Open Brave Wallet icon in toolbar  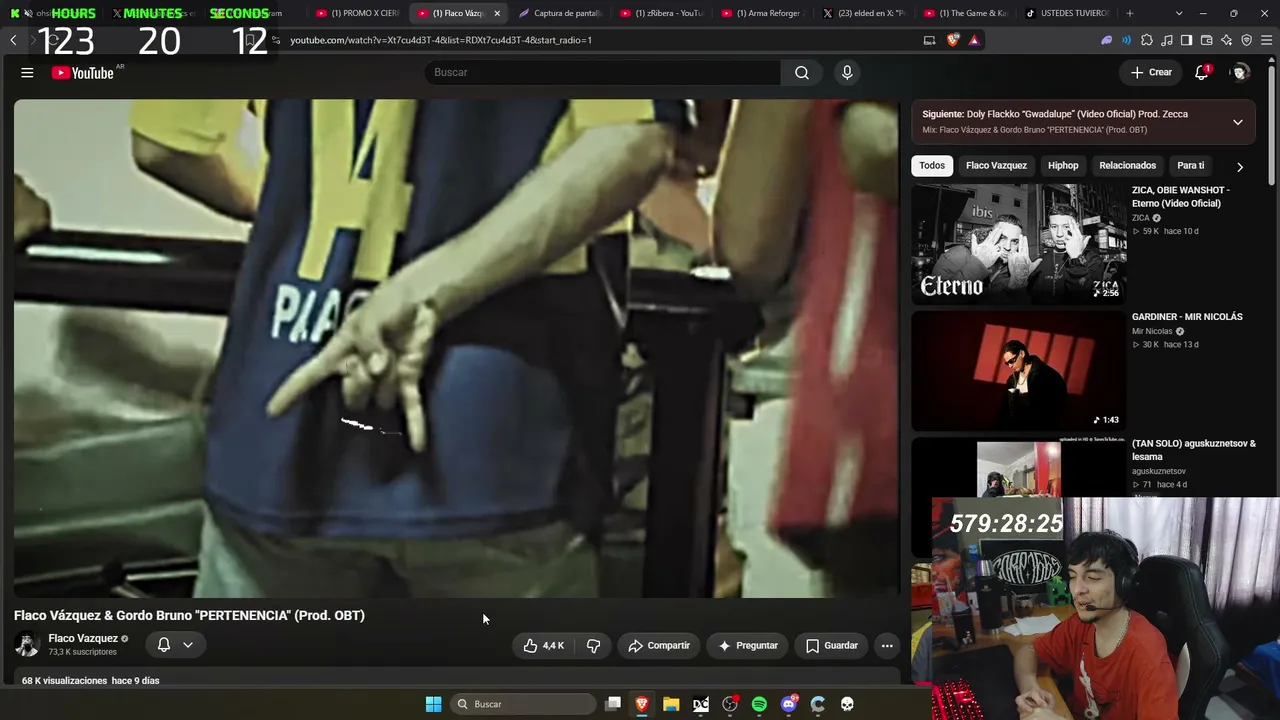click(x=1206, y=40)
